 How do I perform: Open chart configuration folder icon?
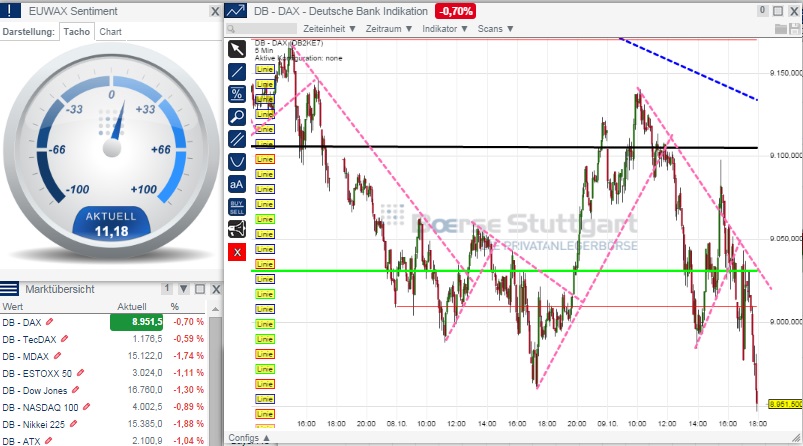tap(780, 29)
